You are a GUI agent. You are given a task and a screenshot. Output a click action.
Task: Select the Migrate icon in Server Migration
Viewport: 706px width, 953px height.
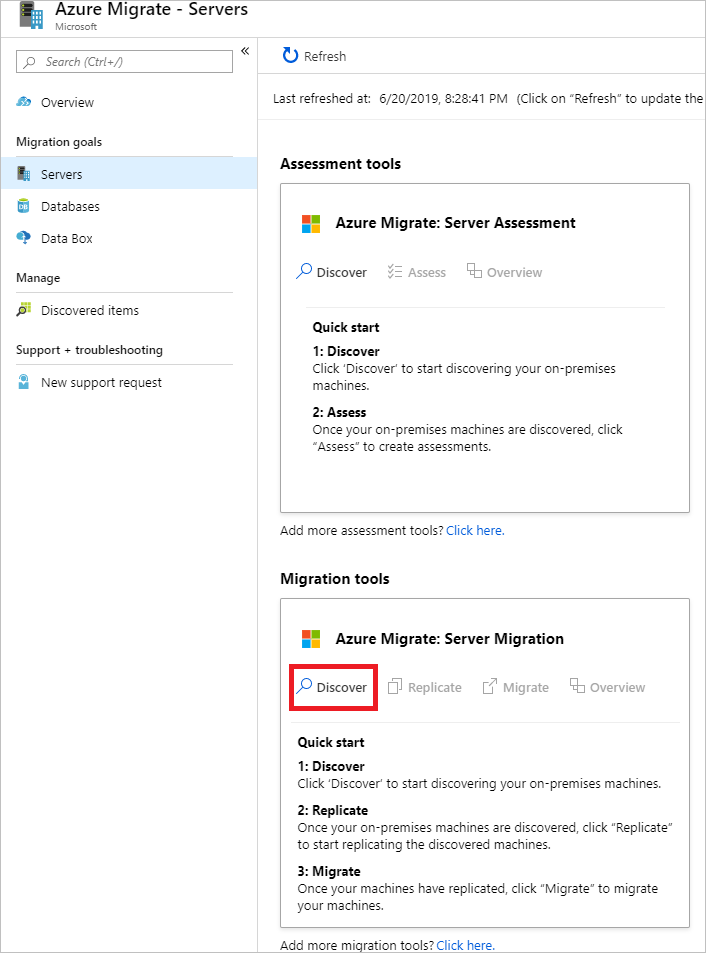488,686
